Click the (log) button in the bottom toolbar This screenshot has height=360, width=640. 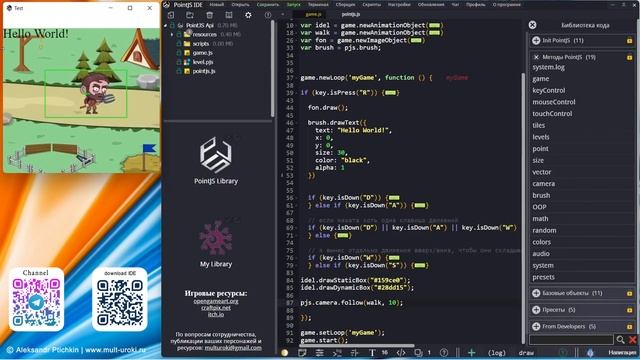[x=497, y=353]
